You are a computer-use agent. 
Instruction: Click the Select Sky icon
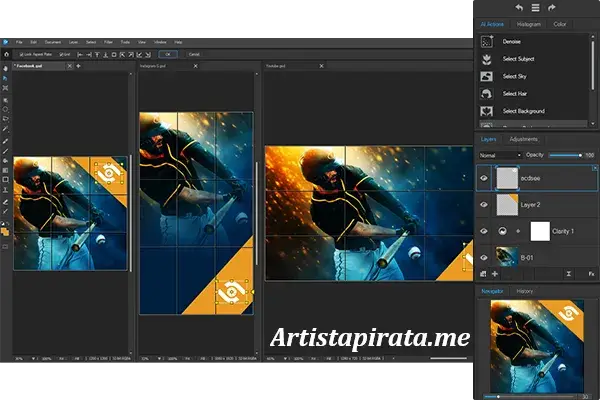tap(487, 76)
